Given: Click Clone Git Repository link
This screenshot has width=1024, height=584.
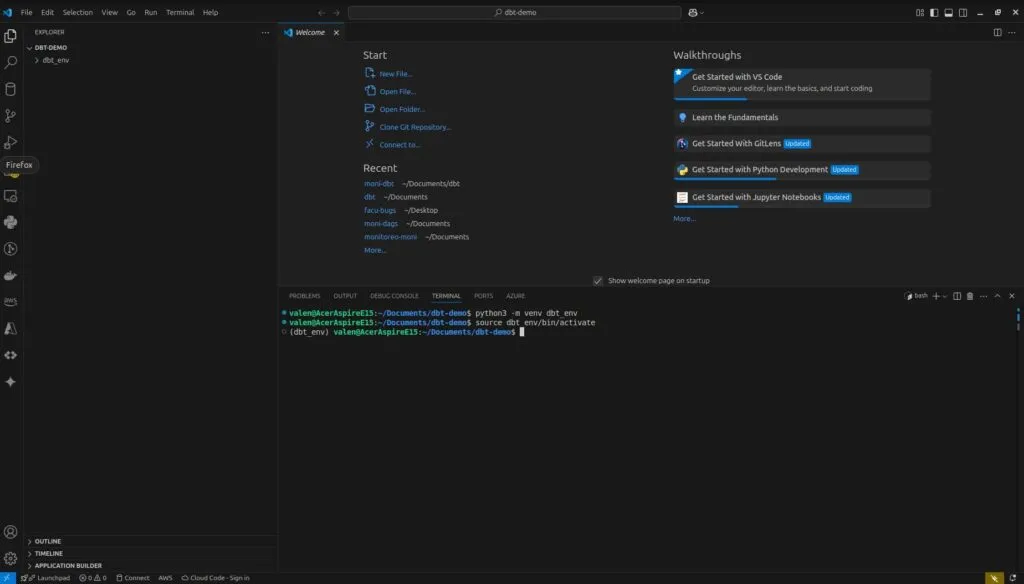Looking at the screenshot, I should [415, 127].
